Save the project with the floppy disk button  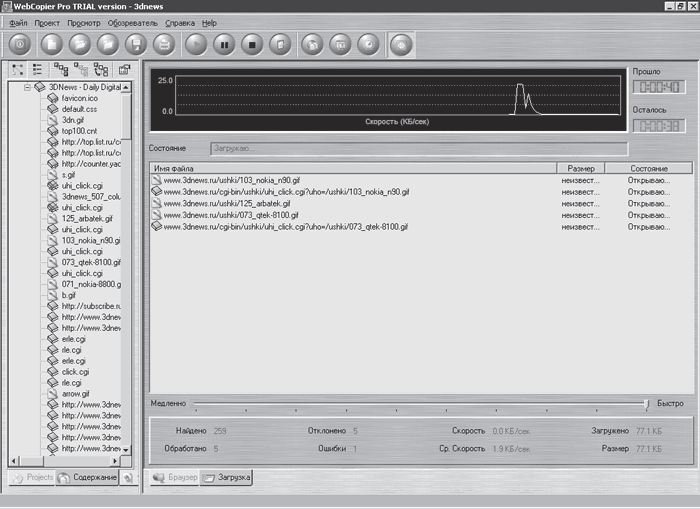[x=136, y=44]
